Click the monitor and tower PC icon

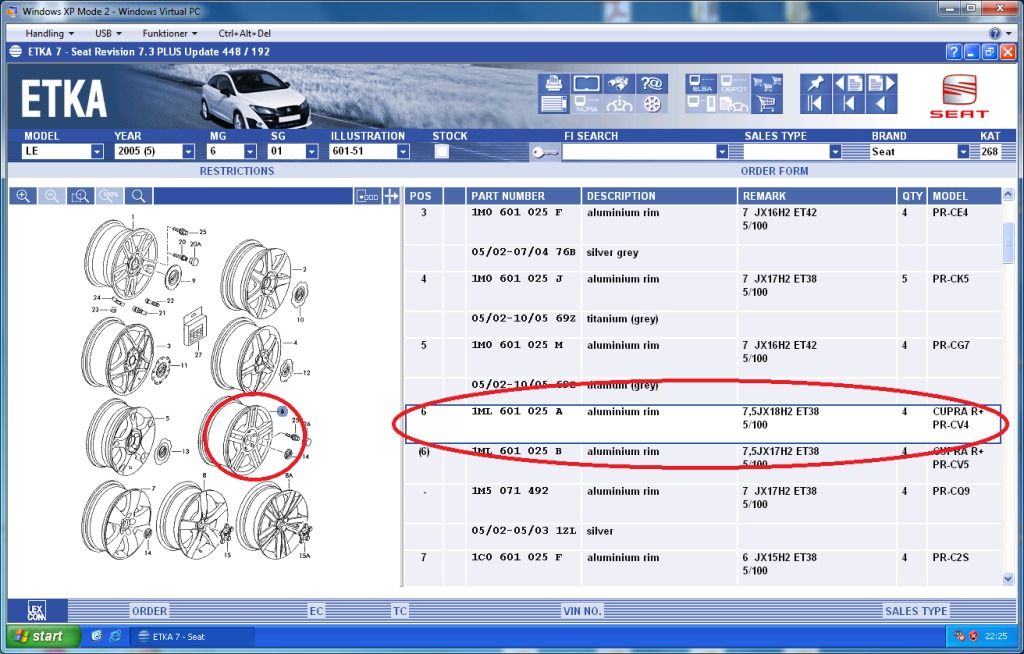[x=701, y=104]
